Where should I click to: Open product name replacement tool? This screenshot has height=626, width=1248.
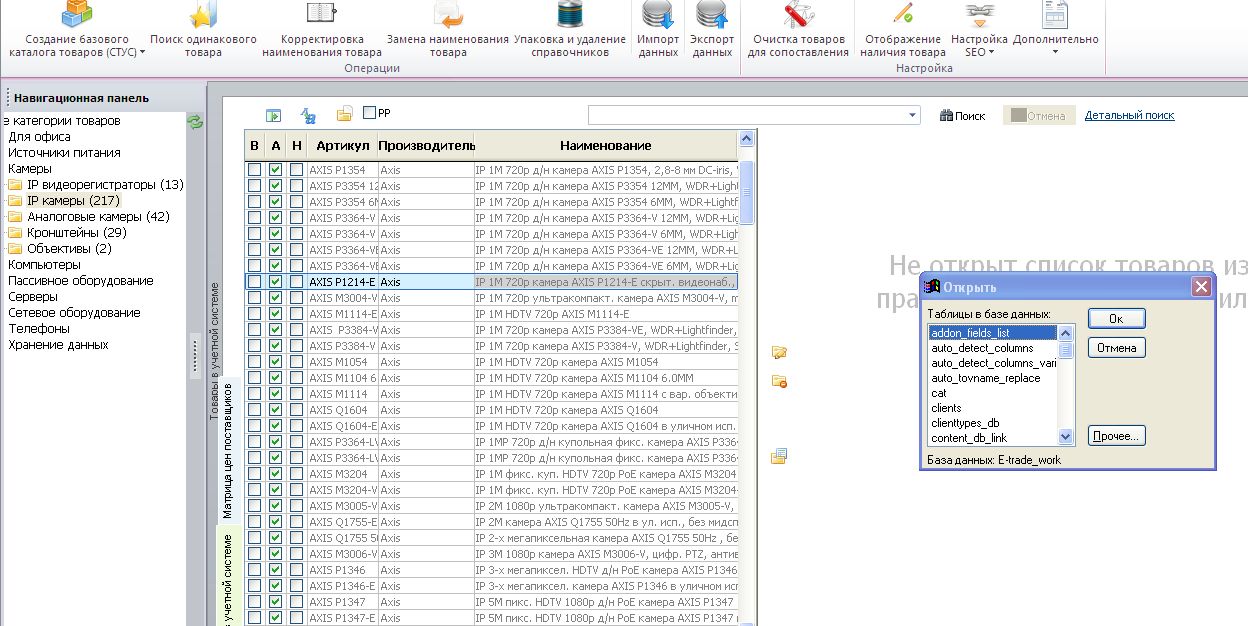(448, 30)
